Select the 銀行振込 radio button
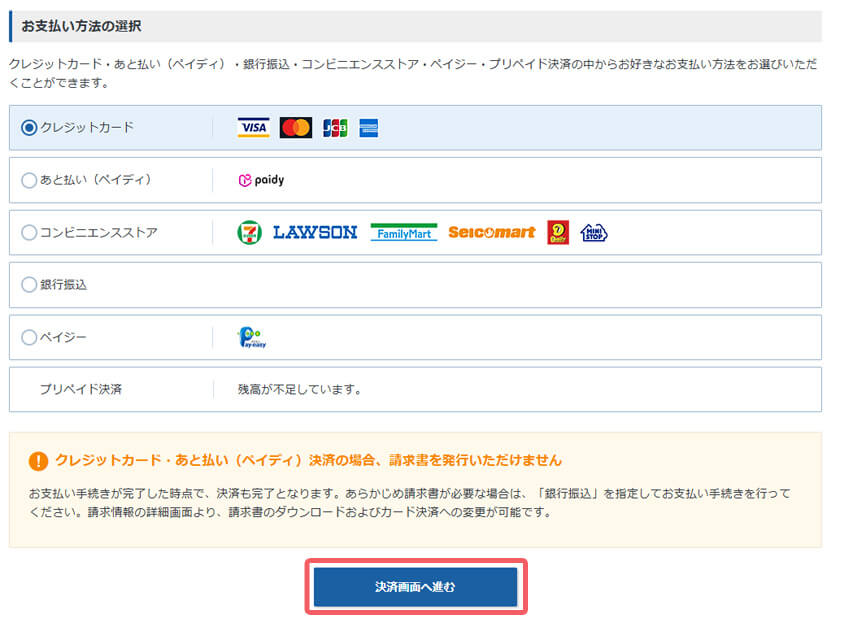 point(29,285)
